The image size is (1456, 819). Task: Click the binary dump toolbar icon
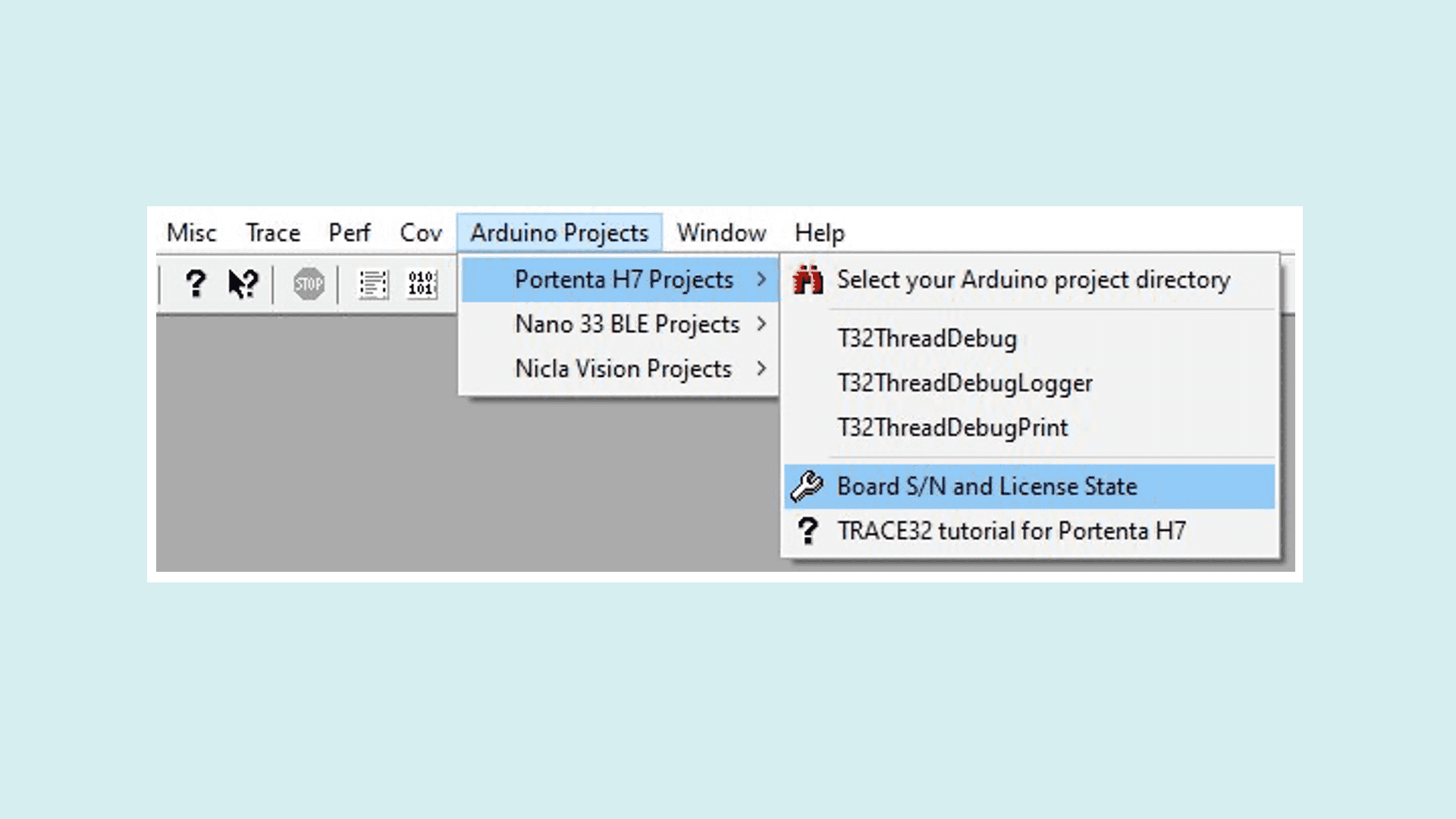[422, 284]
